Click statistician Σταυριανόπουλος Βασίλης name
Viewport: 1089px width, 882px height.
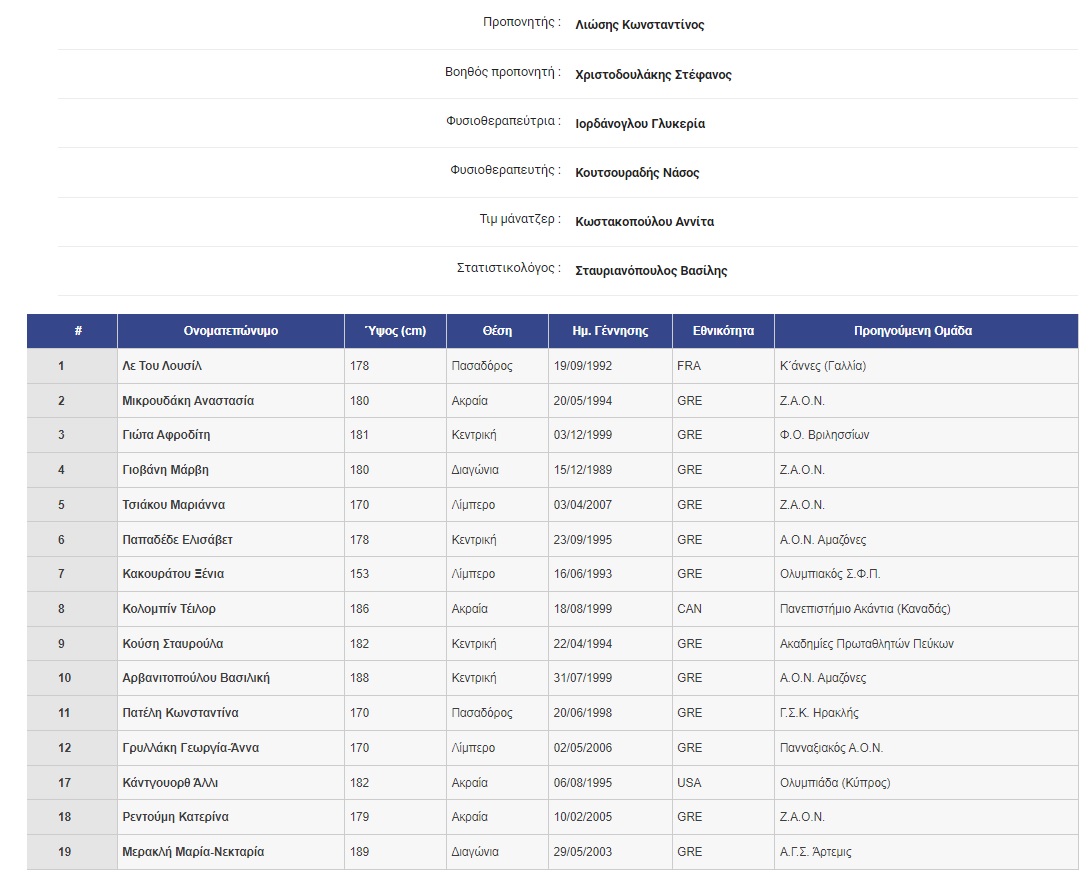point(651,270)
